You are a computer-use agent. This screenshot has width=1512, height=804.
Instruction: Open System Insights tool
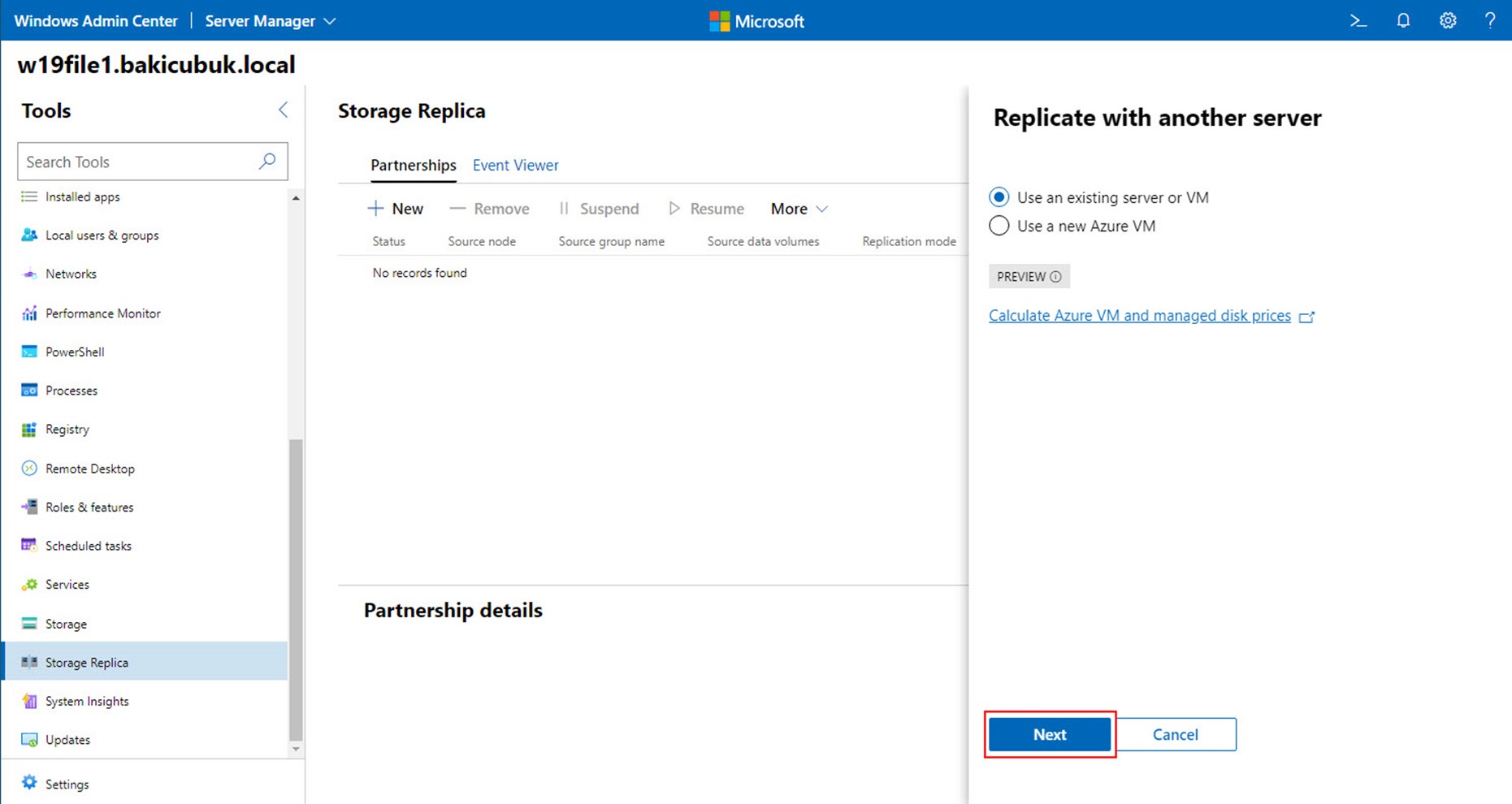pyautogui.click(x=145, y=701)
